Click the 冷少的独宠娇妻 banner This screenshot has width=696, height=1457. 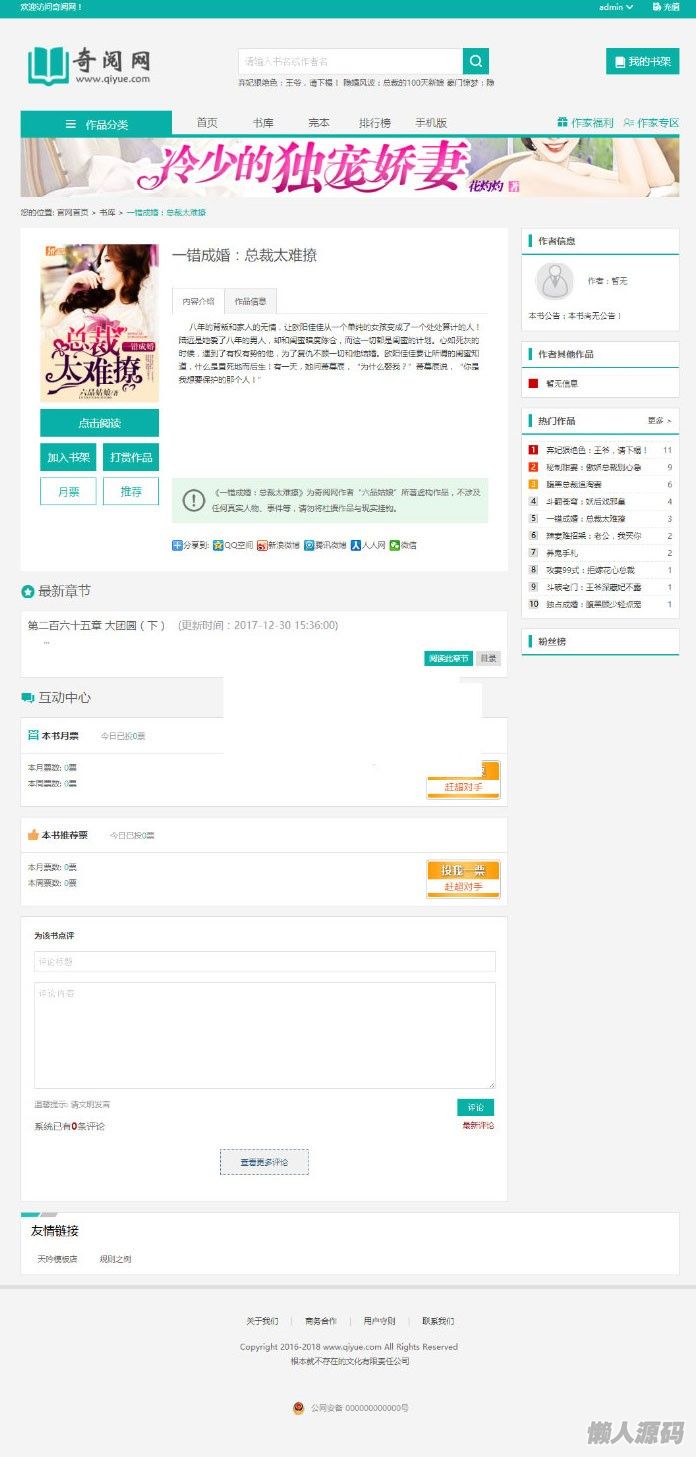pos(350,167)
